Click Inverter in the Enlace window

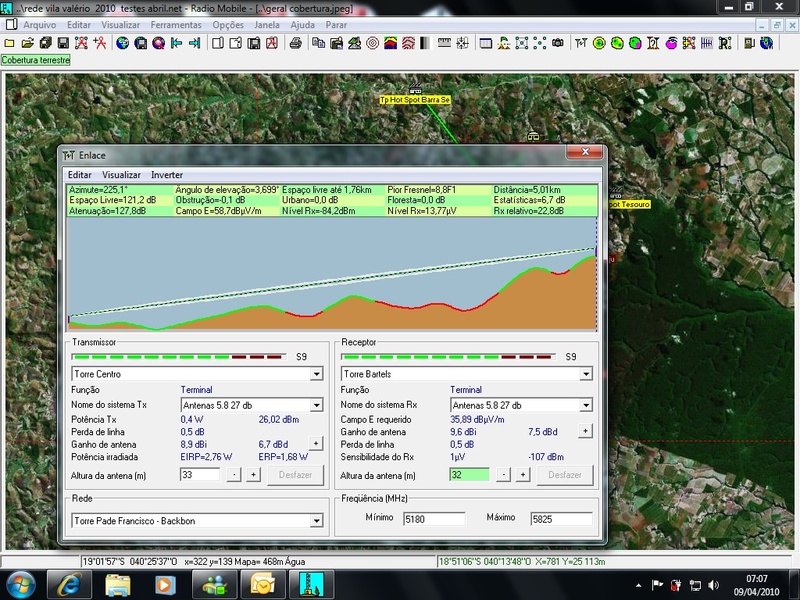click(167, 175)
